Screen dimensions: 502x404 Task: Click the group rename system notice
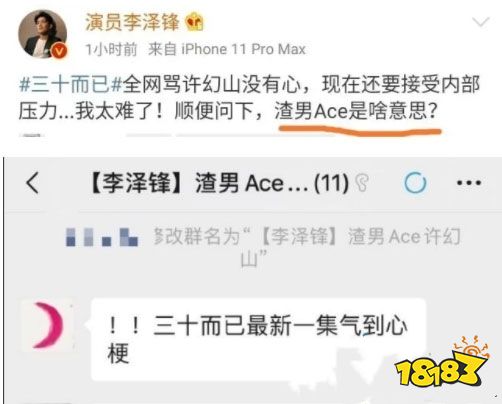[x=263, y=247]
